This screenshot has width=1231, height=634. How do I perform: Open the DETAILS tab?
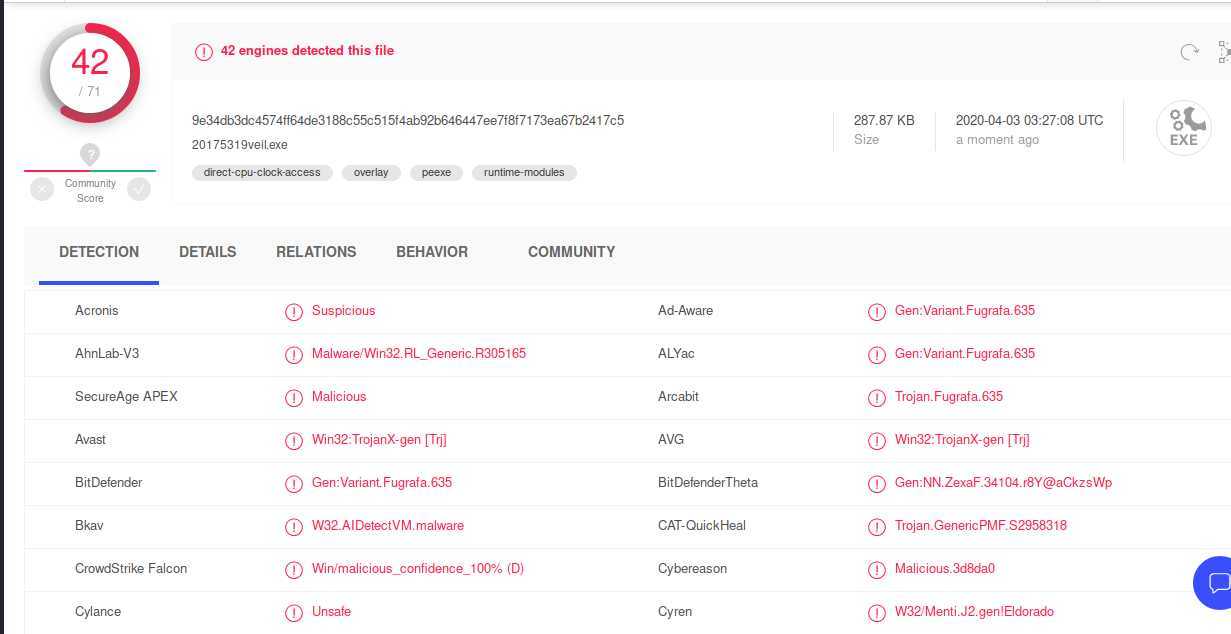tap(208, 252)
